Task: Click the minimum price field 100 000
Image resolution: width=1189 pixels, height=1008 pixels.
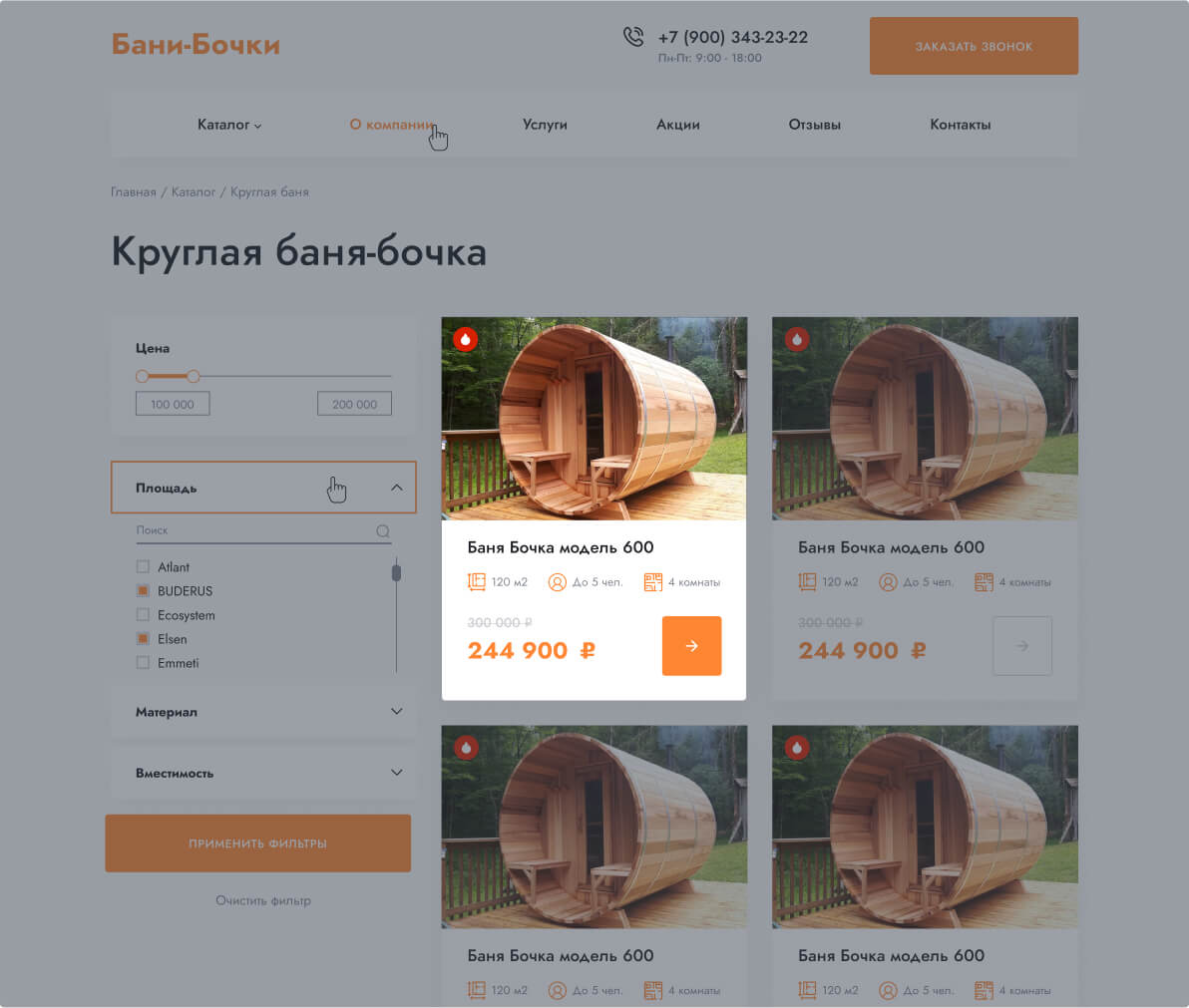Action: (x=173, y=404)
